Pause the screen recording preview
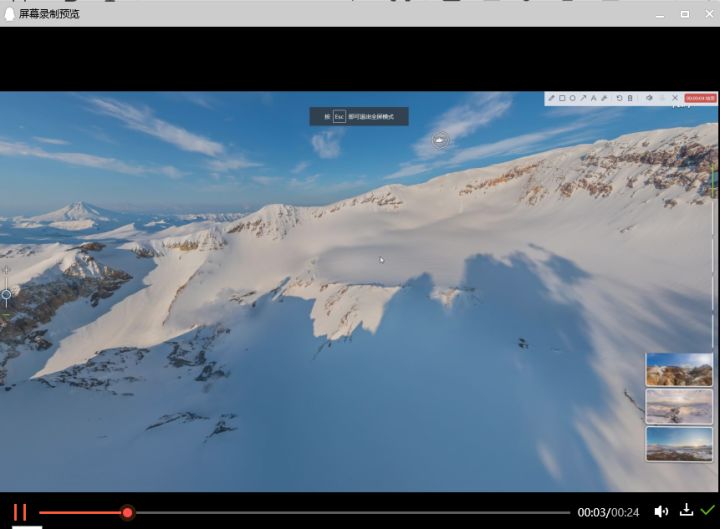The height and width of the screenshot is (529, 720). click(20, 512)
